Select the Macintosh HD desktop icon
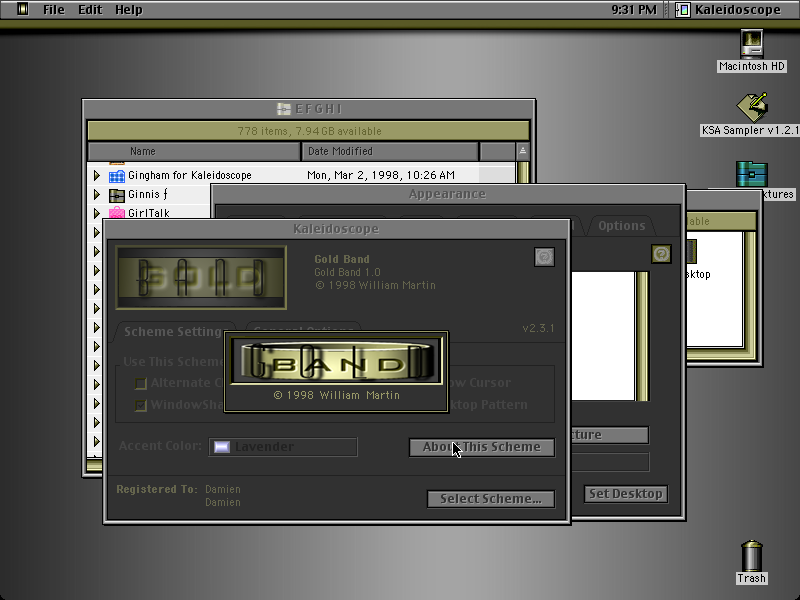Image resolution: width=800 pixels, height=600 pixels. pos(752,43)
